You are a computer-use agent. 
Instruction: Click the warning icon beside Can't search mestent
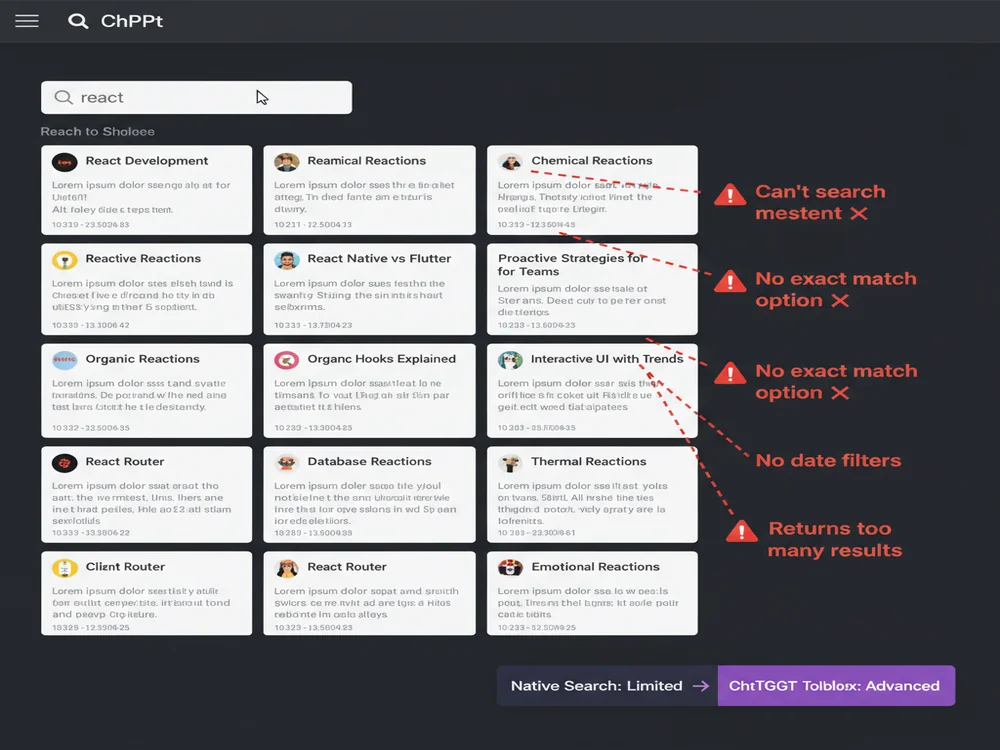coord(730,194)
